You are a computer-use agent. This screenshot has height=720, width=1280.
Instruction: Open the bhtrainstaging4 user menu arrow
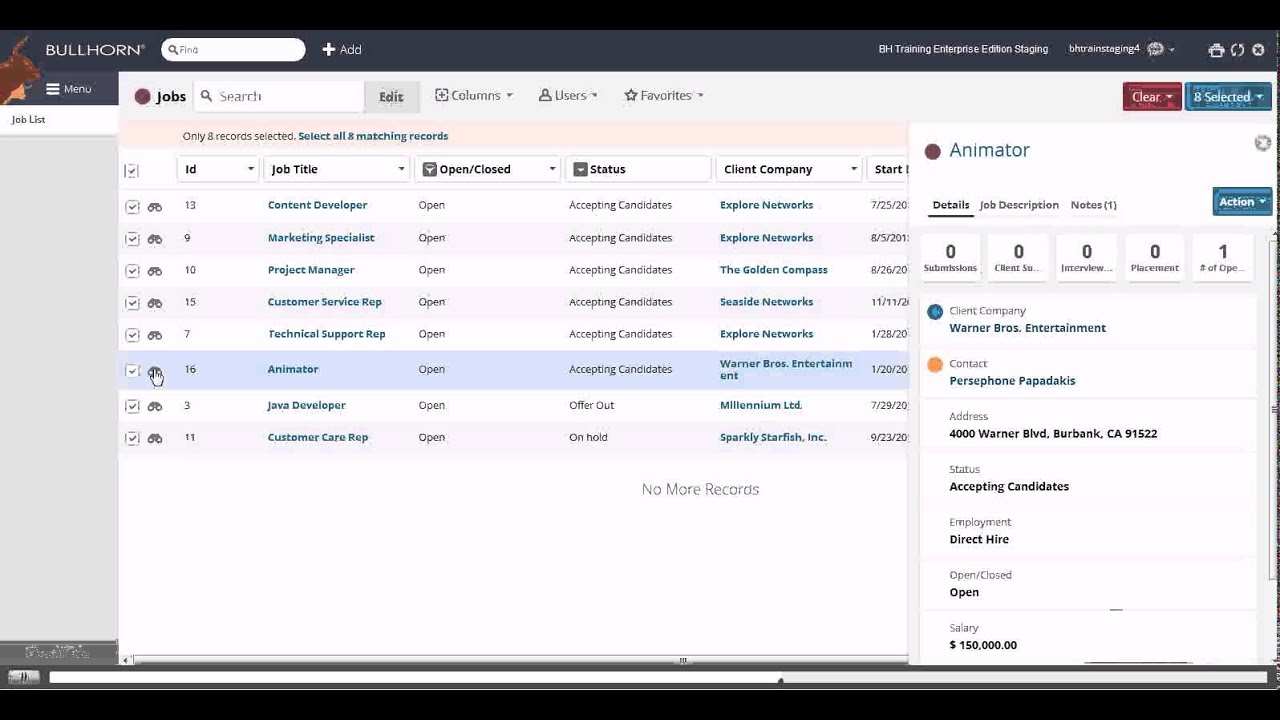[1172, 50]
